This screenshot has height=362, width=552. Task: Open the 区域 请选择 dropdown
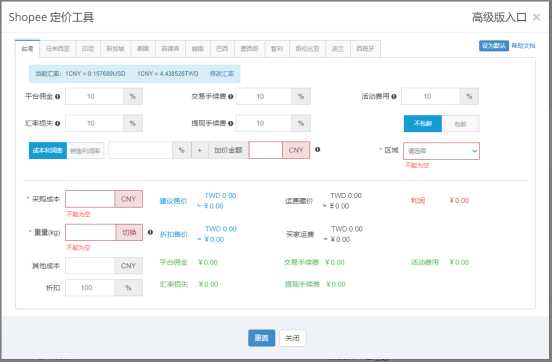(x=441, y=151)
